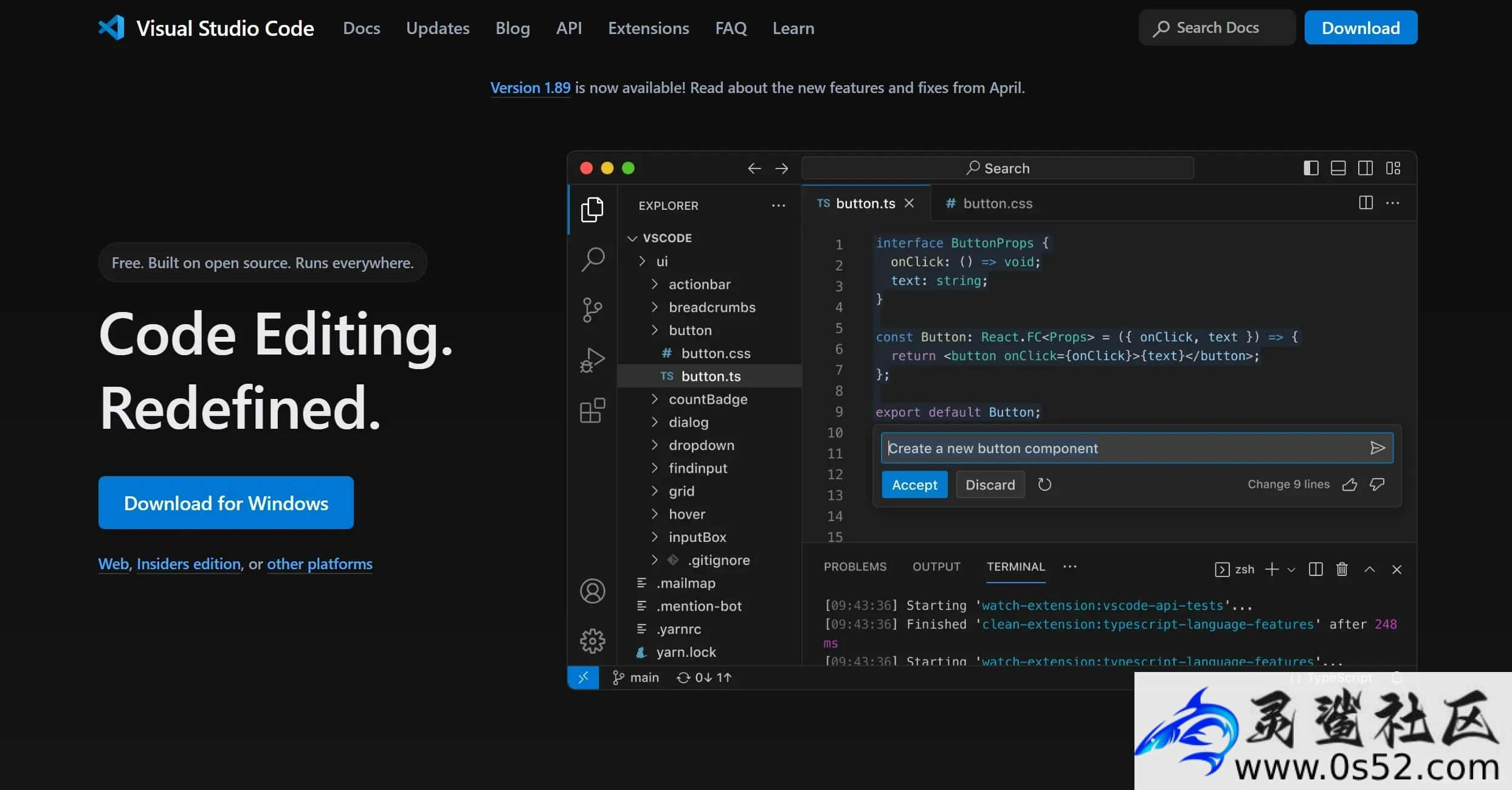Open the Insiders edition link
The image size is (1512, 790).
pos(188,564)
